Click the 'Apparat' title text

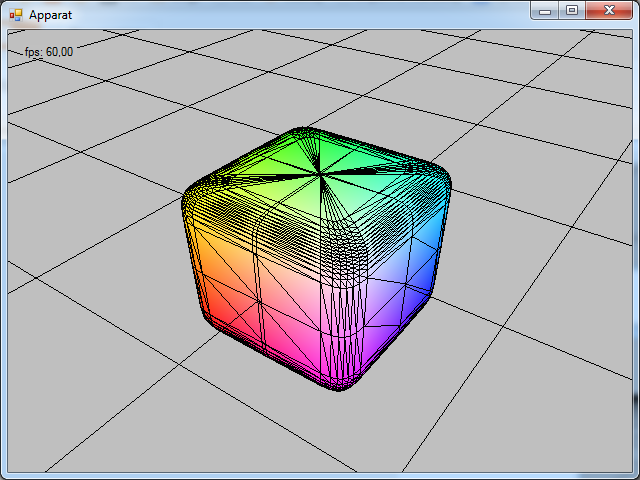[x=50, y=15]
